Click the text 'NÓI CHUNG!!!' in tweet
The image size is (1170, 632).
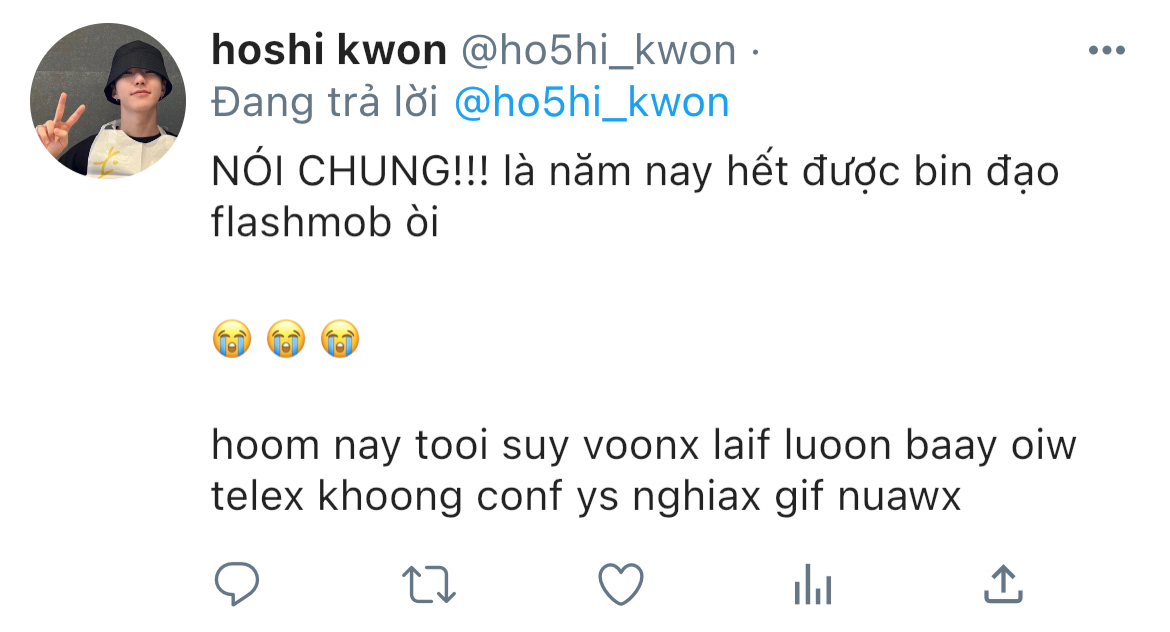350,171
